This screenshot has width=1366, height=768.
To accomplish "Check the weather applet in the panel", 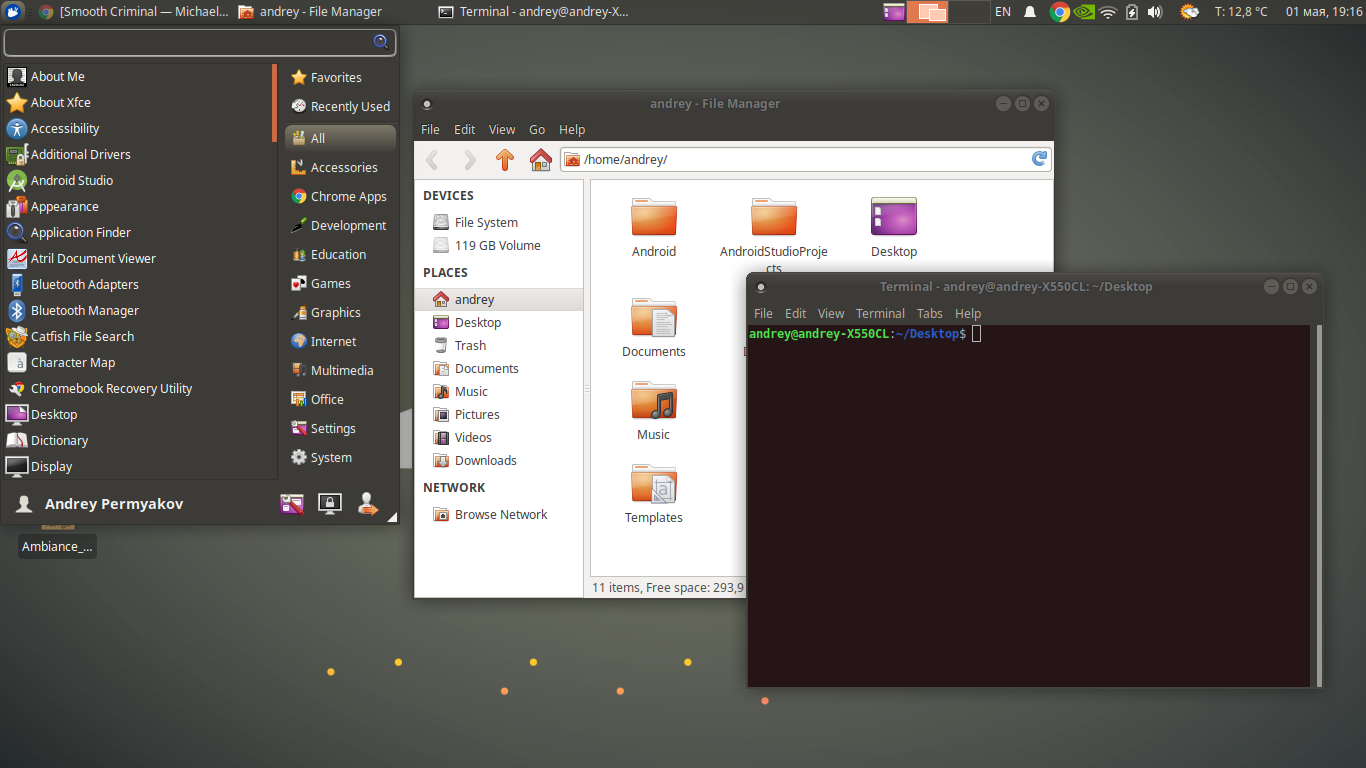I will point(1189,12).
